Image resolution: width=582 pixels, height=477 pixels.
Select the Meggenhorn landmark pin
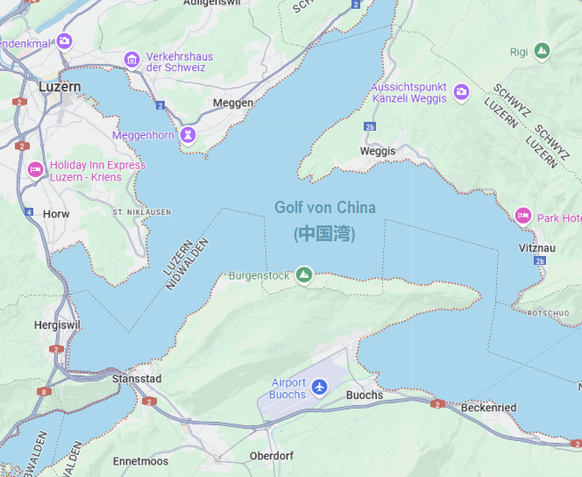click(x=188, y=134)
